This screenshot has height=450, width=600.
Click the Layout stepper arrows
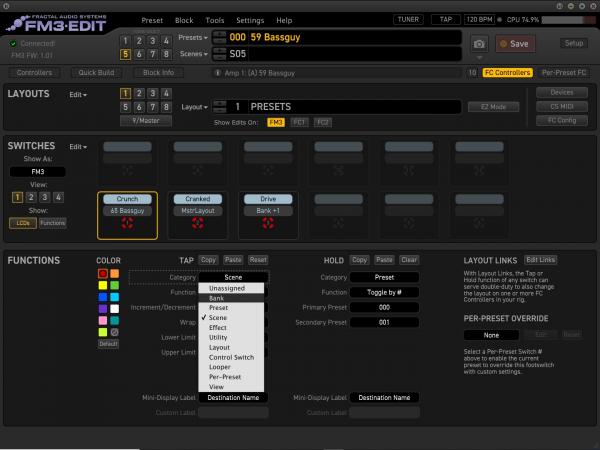pos(215,106)
